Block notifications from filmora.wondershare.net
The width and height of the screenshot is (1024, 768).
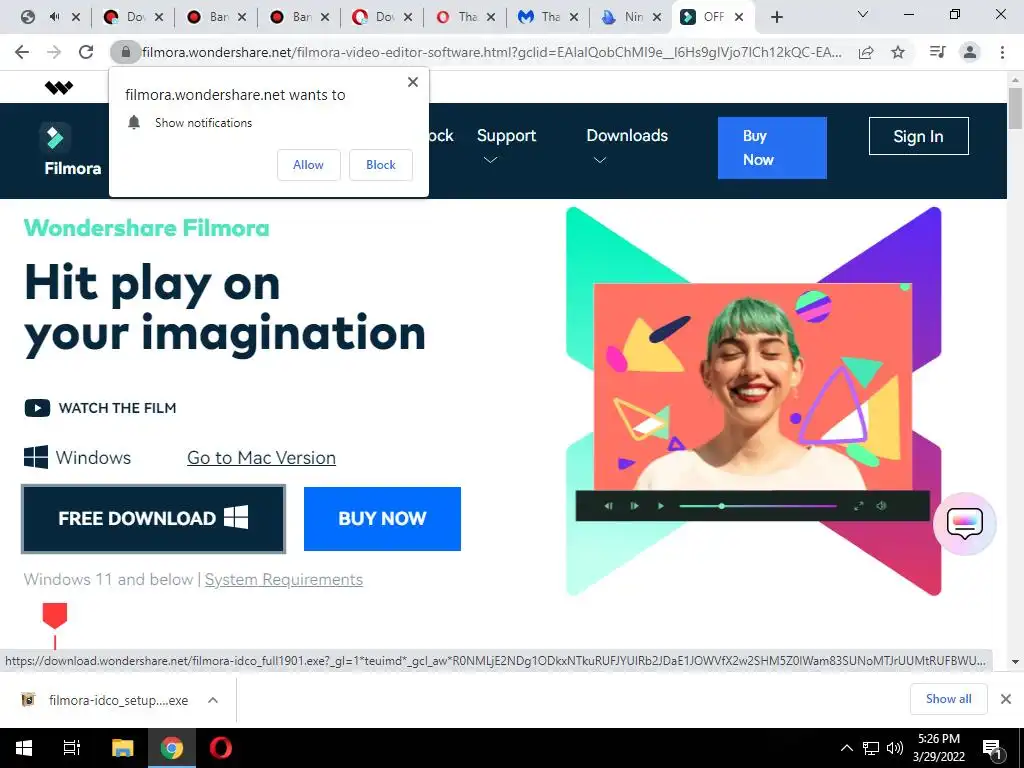click(381, 165)
